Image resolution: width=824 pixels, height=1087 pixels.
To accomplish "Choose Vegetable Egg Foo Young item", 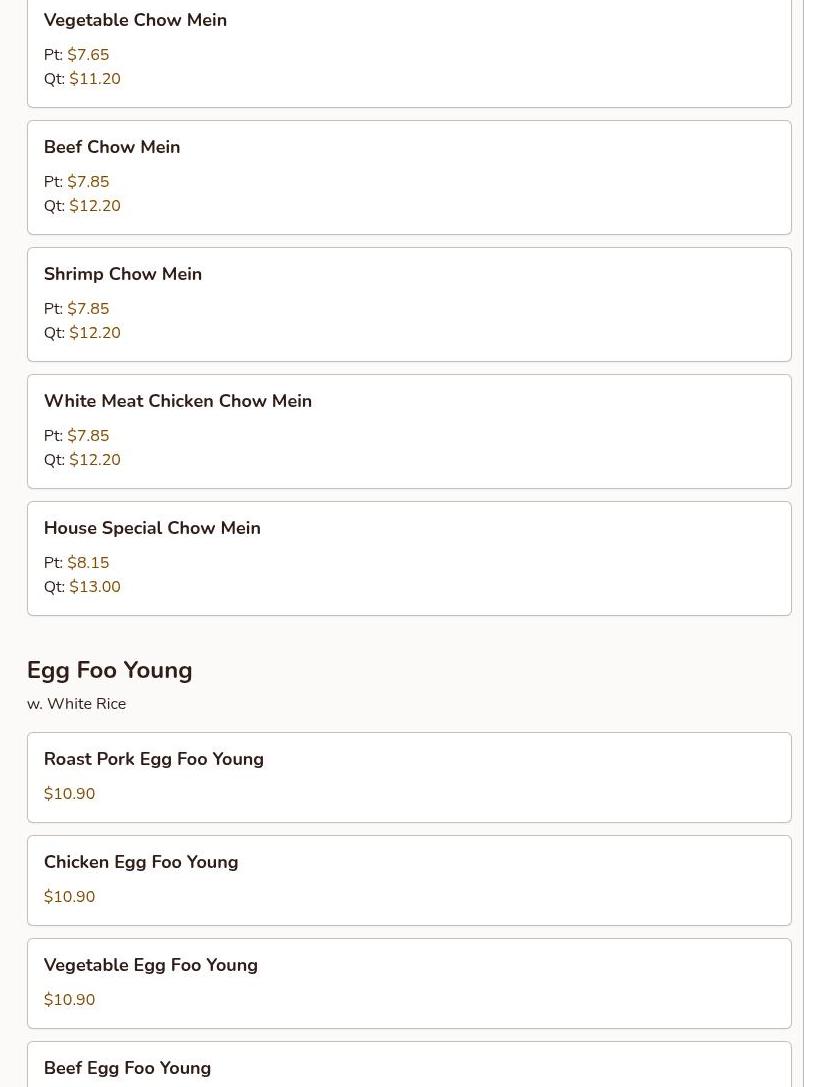I will click(409, 983).
